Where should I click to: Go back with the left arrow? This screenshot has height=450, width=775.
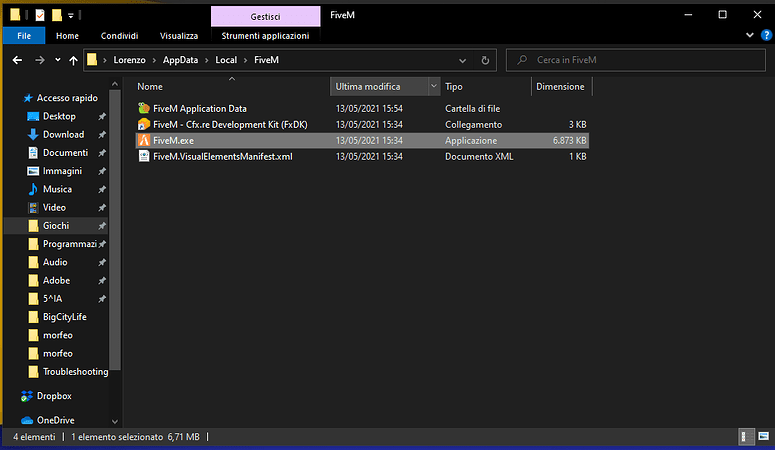17,60
